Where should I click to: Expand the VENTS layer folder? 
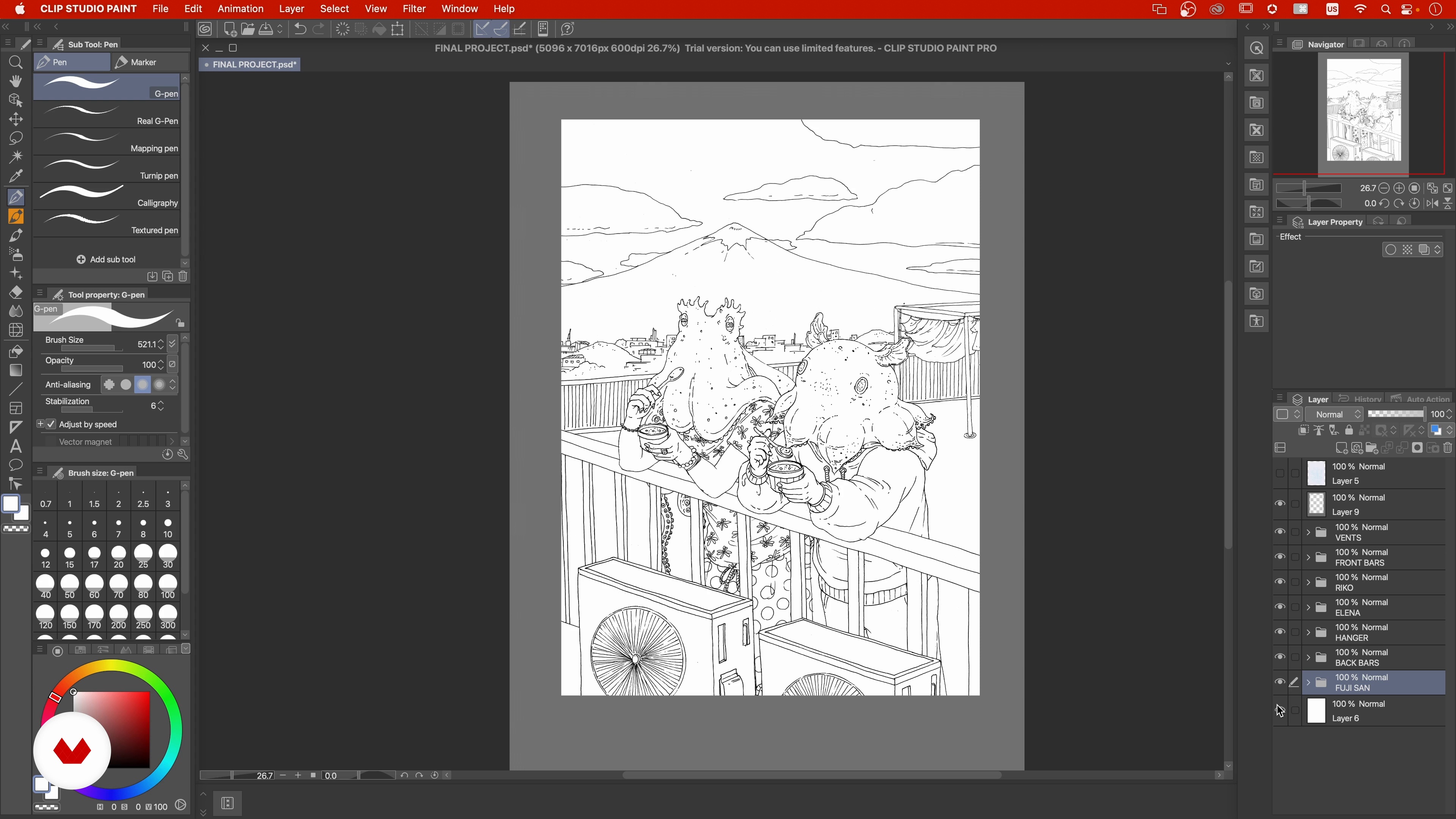pyautogui.click(x=1308, y=532)
